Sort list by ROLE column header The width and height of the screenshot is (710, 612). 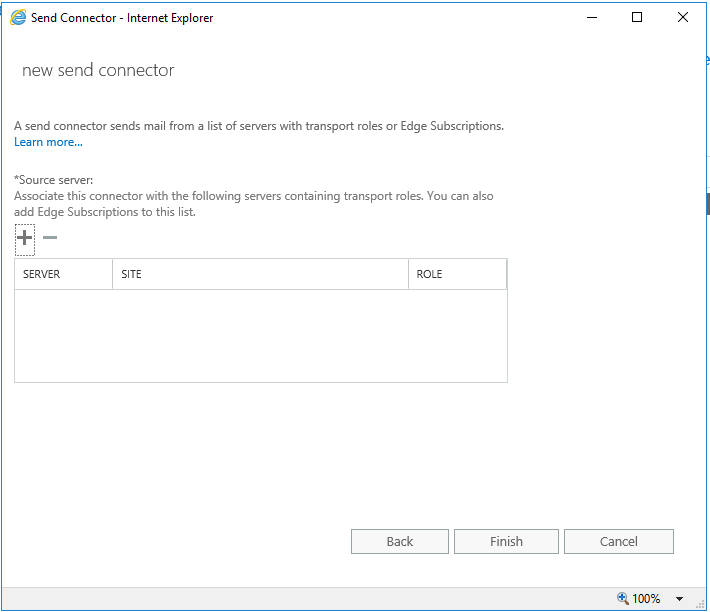[457, 274]
